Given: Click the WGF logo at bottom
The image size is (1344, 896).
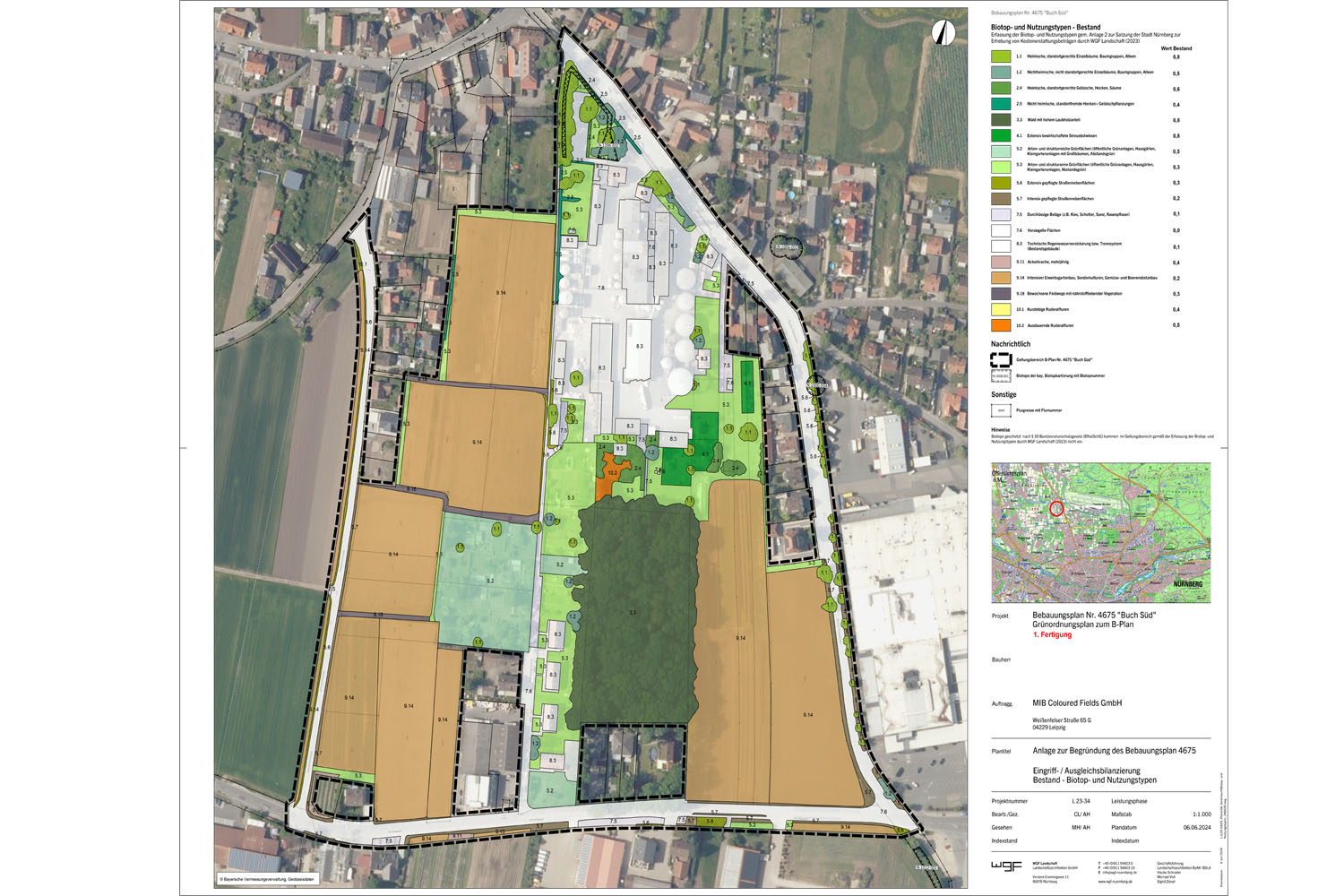Looking at the screenshot, I should (1007, 866).
